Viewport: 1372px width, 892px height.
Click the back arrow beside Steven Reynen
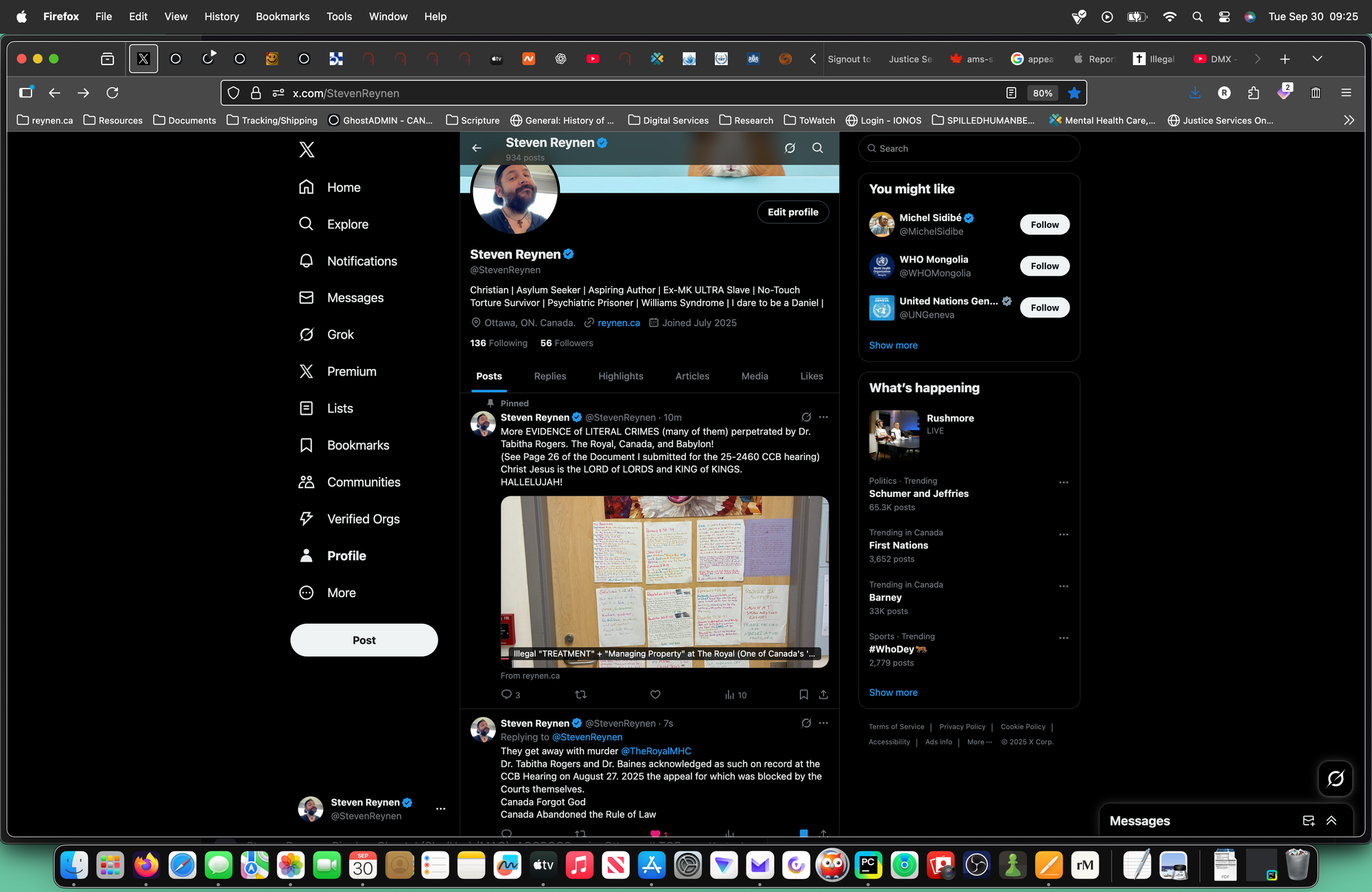[x=477, y=148]
